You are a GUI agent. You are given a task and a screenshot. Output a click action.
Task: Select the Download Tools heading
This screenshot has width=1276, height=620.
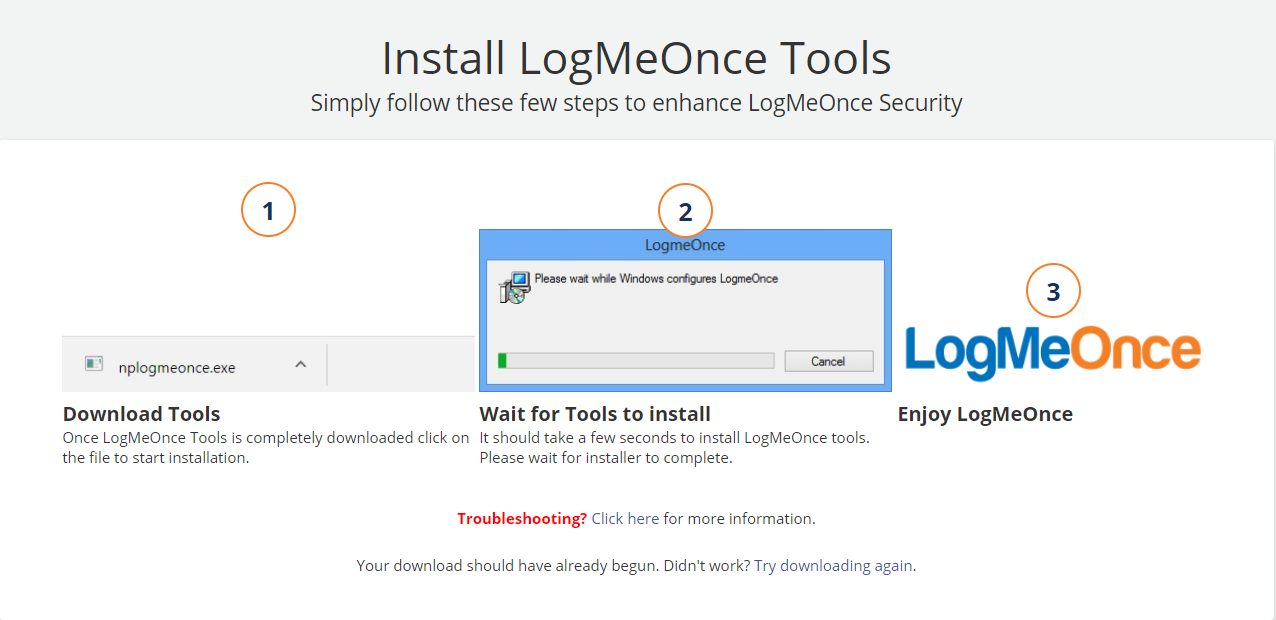(141, 414)
